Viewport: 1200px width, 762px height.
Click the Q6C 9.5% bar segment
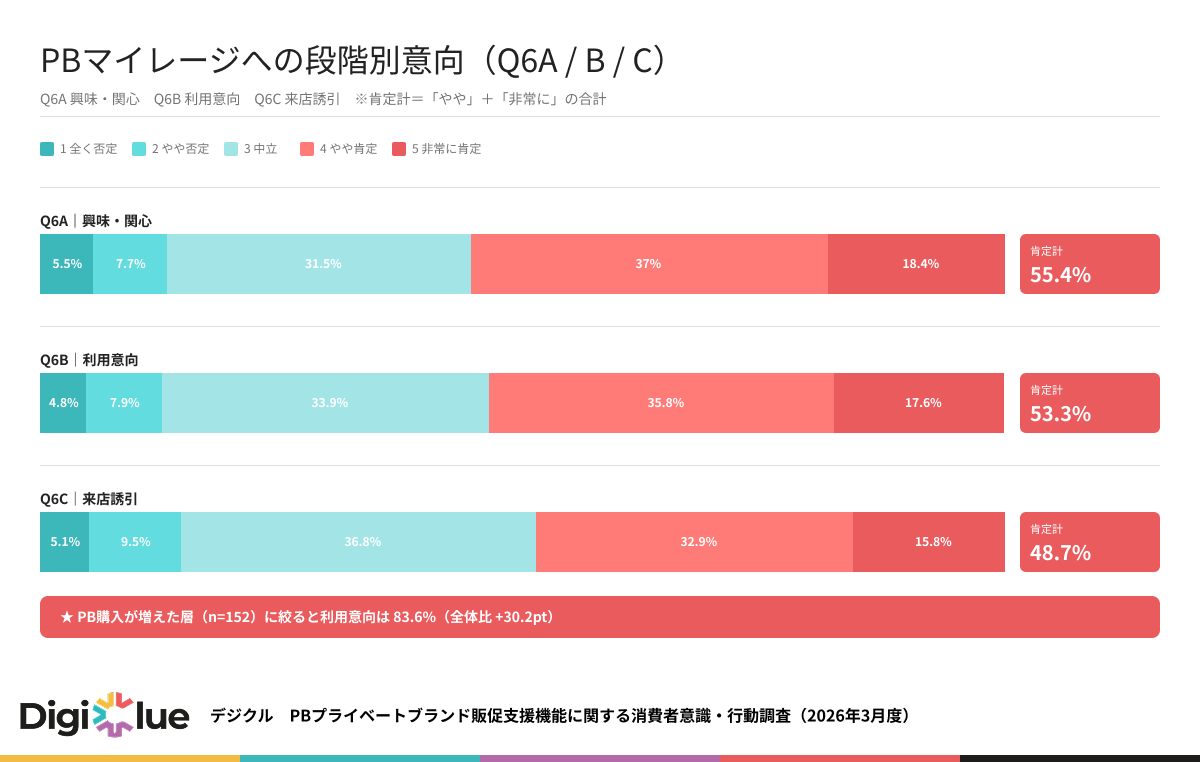(135, 542)
